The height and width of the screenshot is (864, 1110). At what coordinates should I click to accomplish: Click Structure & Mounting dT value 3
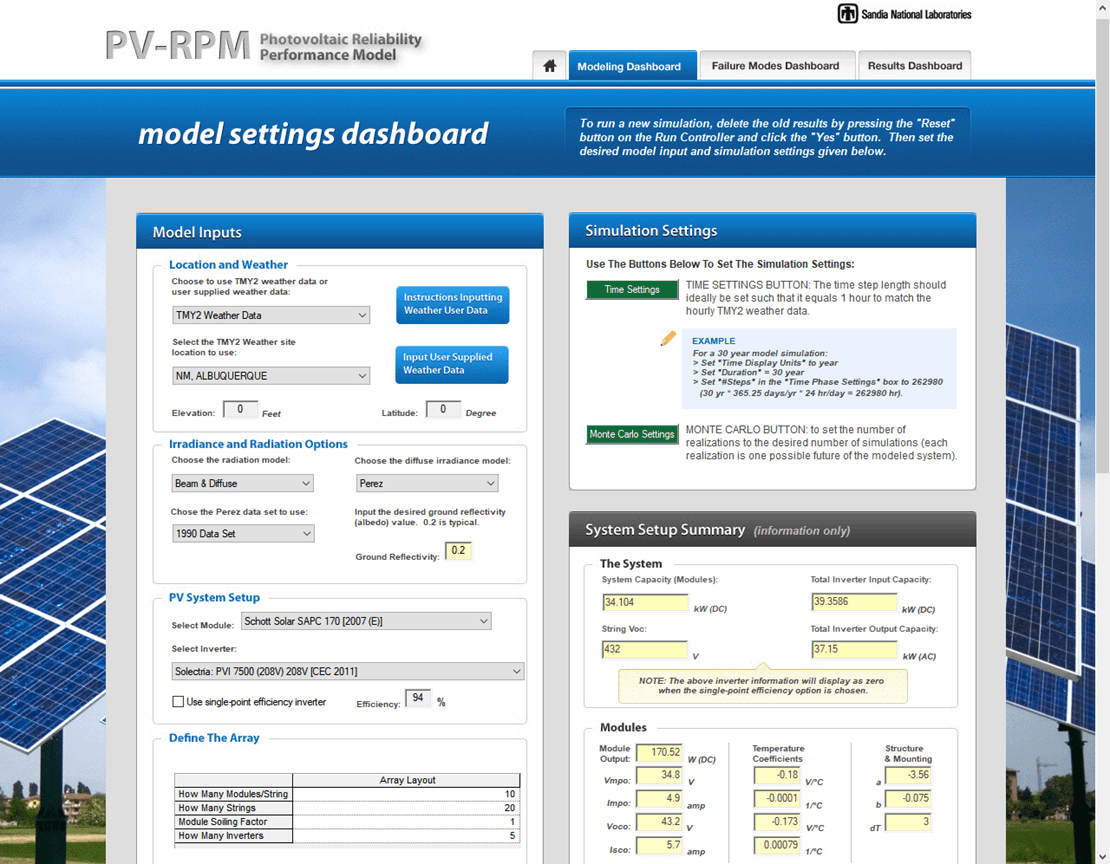pyautogui.click(x=908, y=822)
